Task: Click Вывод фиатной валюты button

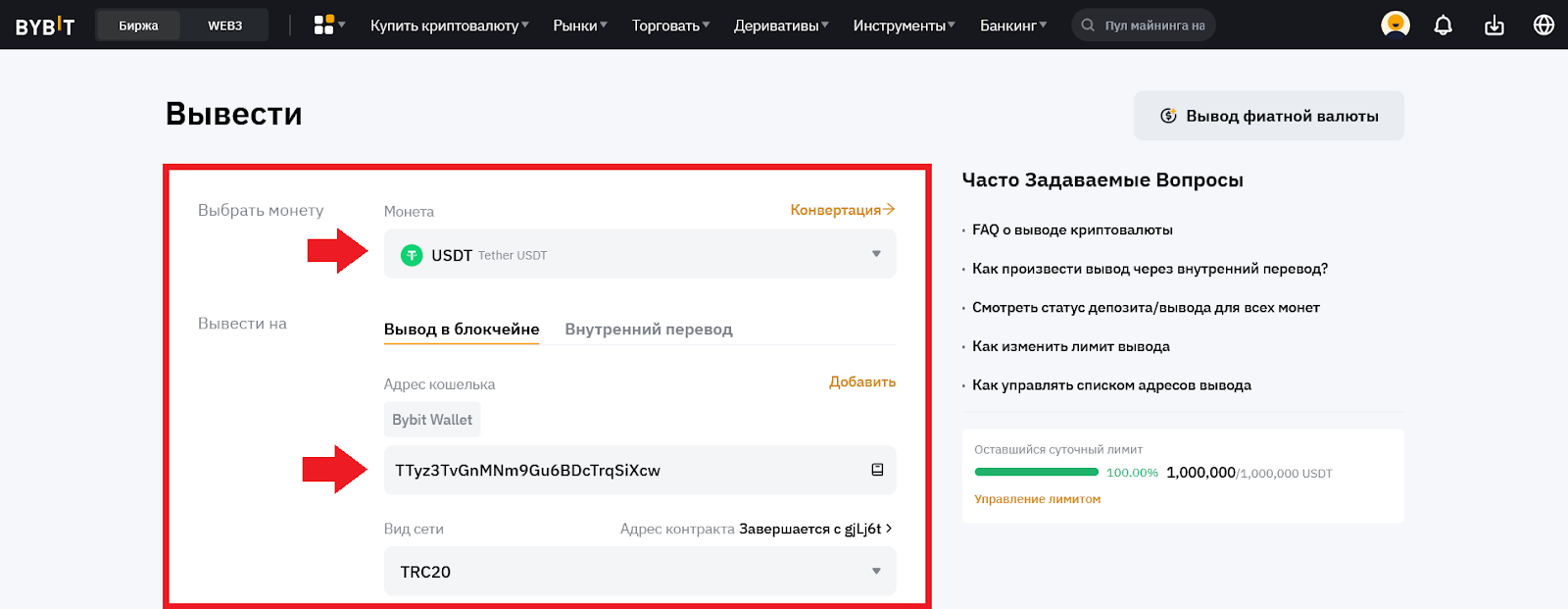Action: 1269,116
